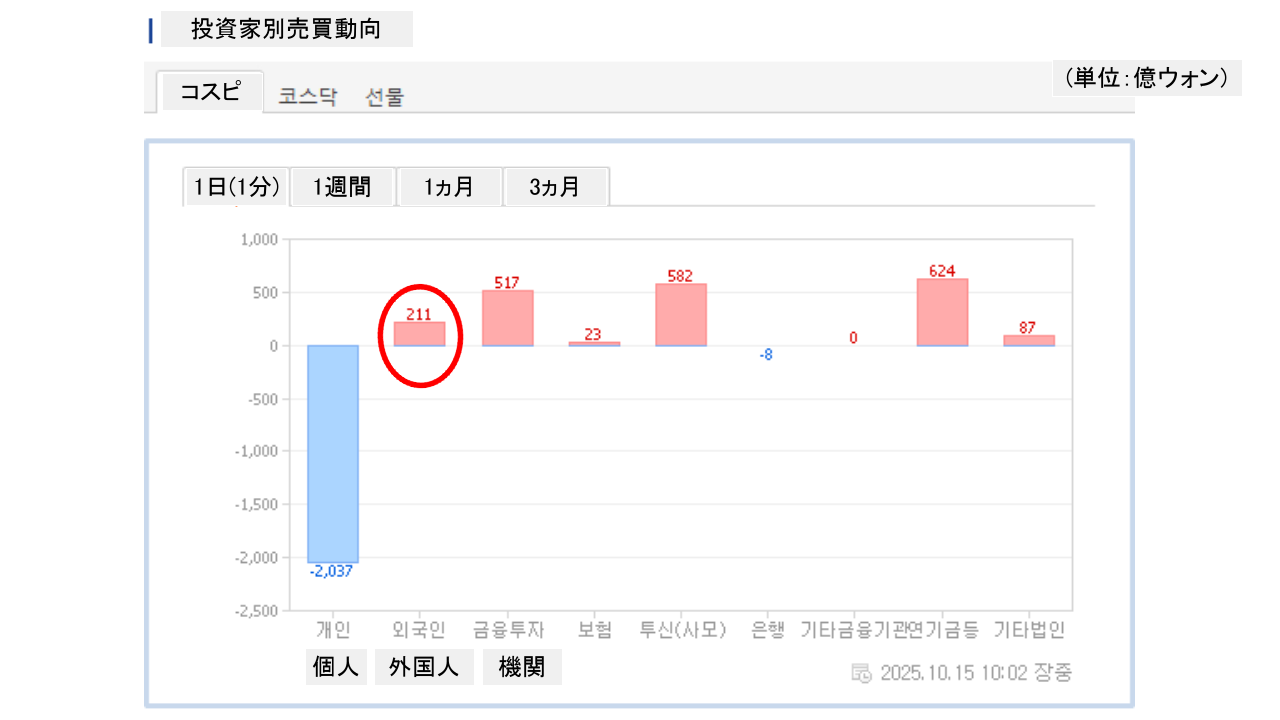Click the 투신(사모) bar labeled 582
This screenshot has width=1280, height=720.
click(680, 315)
